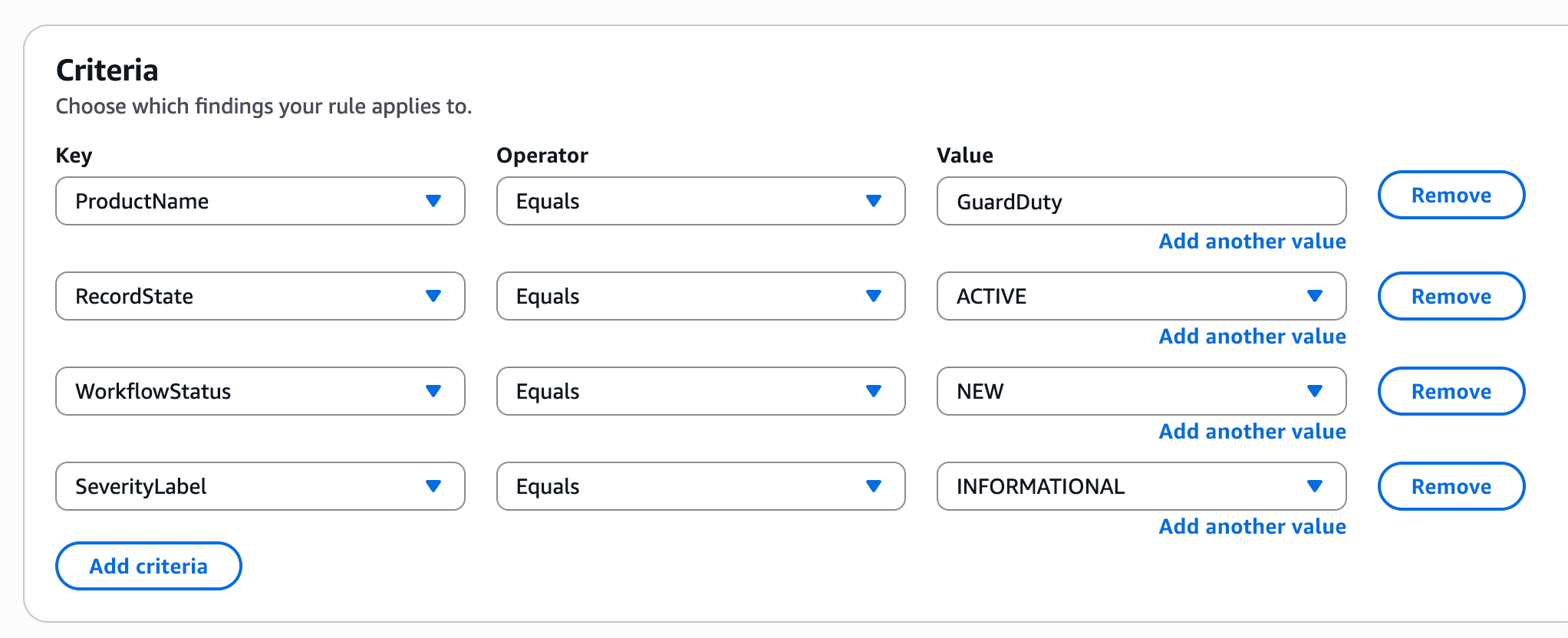Open the RecordState key dropdown

coord(260,296)
